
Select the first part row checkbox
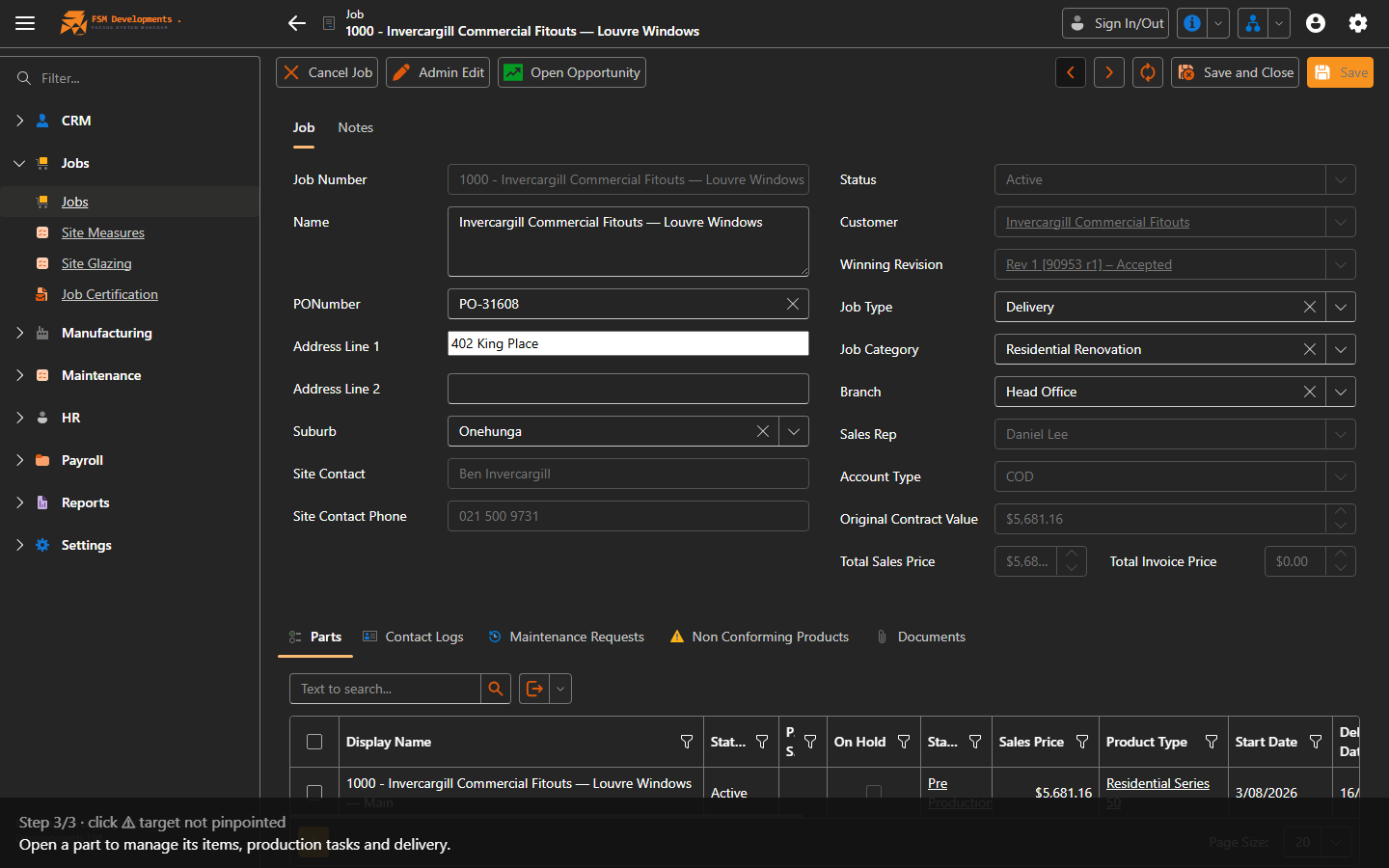314,793
